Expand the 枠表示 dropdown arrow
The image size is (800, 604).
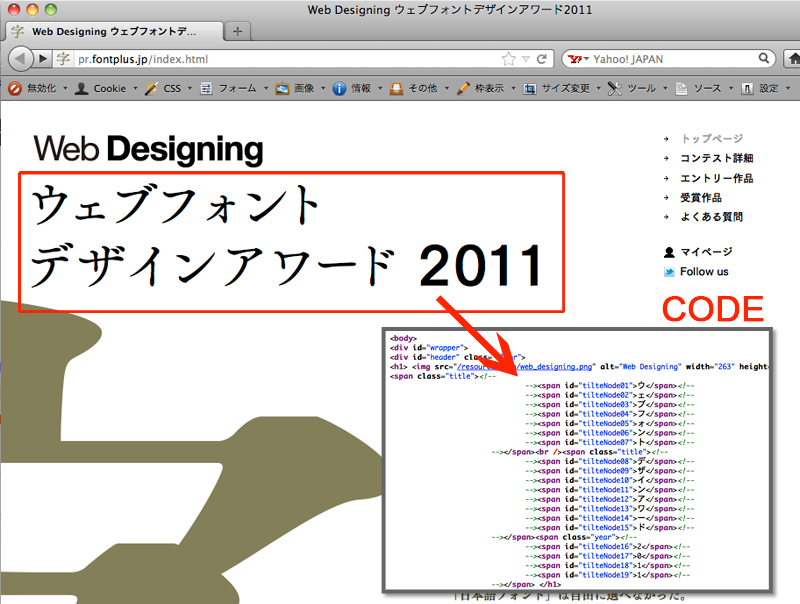[x=513, y=89]
